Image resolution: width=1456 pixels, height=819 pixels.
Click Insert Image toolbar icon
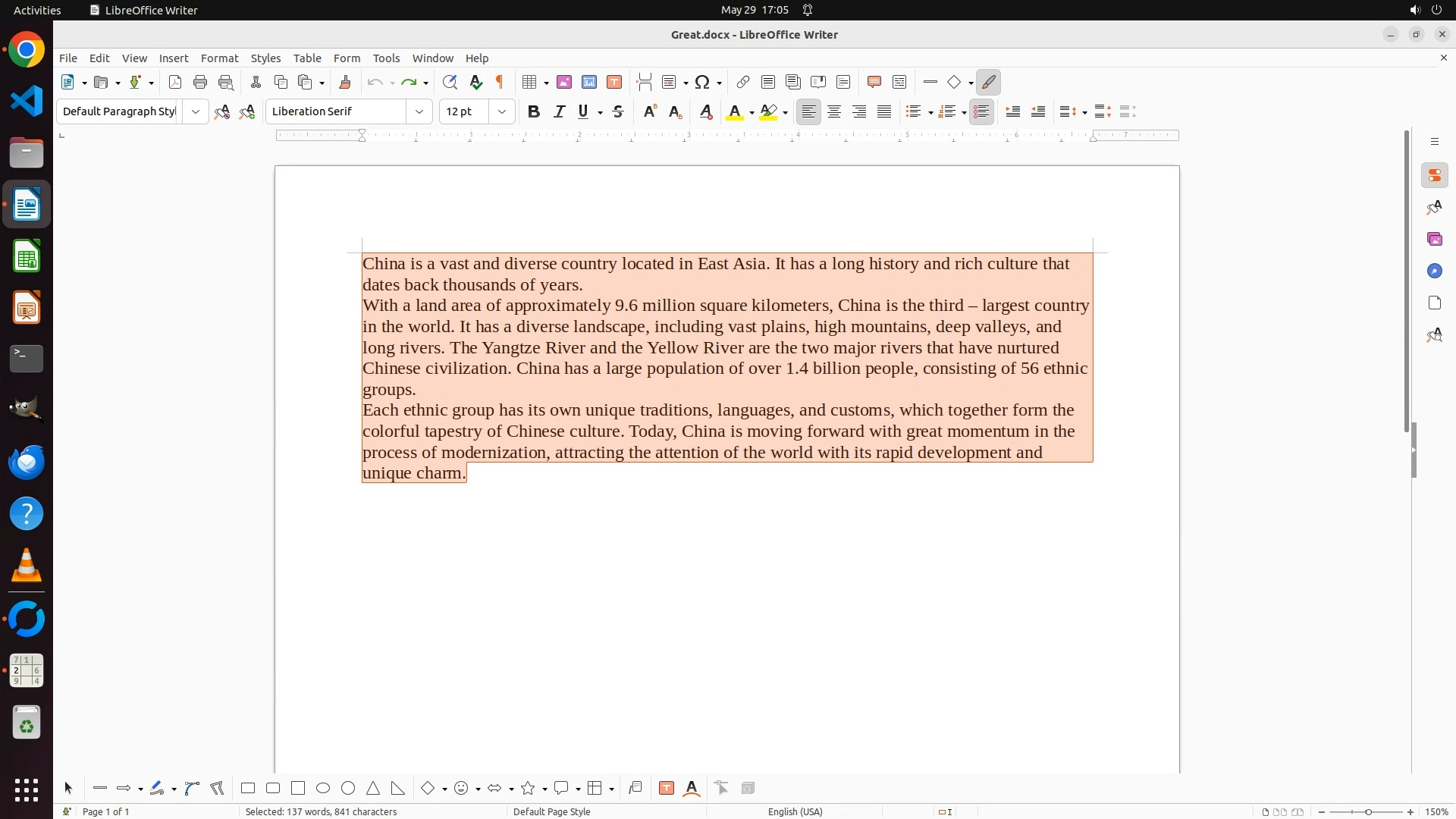pyautogui.click(x=564, y=82)
